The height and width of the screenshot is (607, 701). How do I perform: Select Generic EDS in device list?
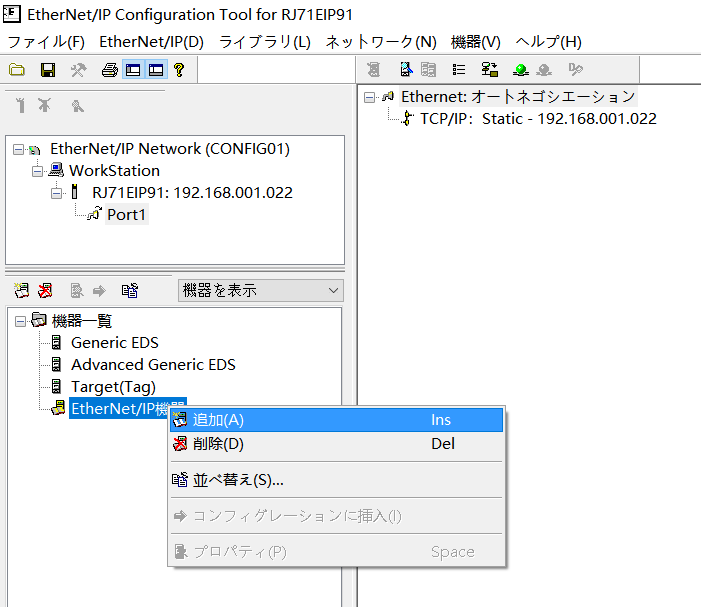click(x=115, y=343)
